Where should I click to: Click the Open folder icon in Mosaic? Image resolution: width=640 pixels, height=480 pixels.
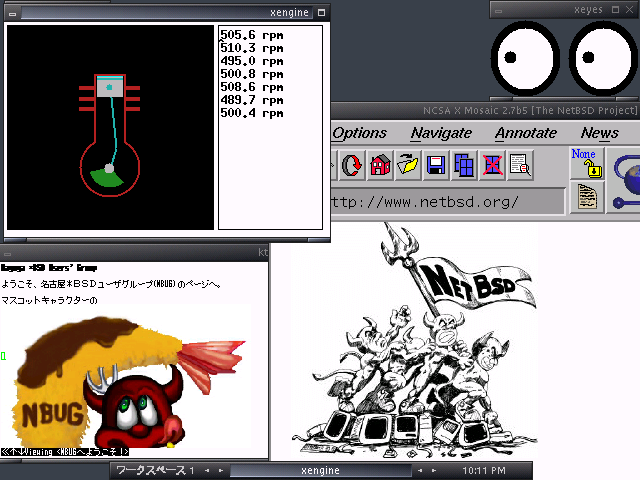tap(408, 165)
